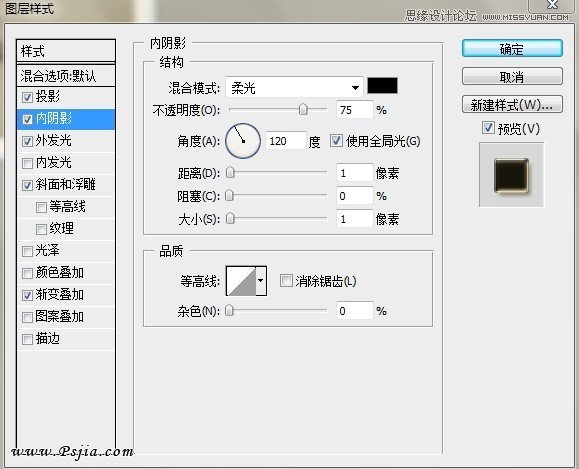Enable the 内发光 inner glow checkbox
This screenshot has height=469, width=579.
(27, 163)
